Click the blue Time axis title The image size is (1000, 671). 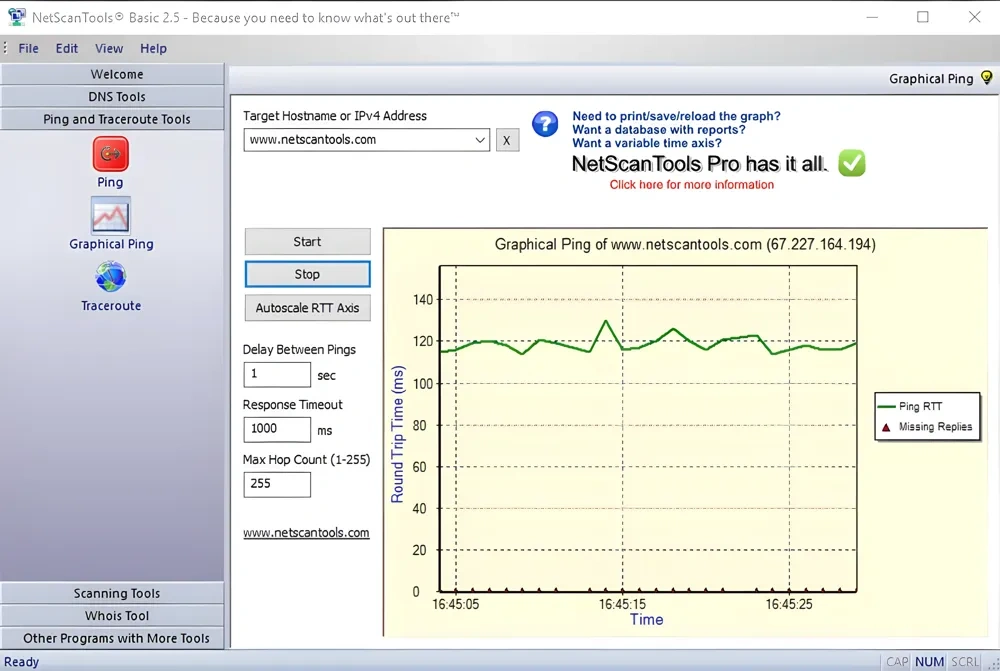point(647,619)
